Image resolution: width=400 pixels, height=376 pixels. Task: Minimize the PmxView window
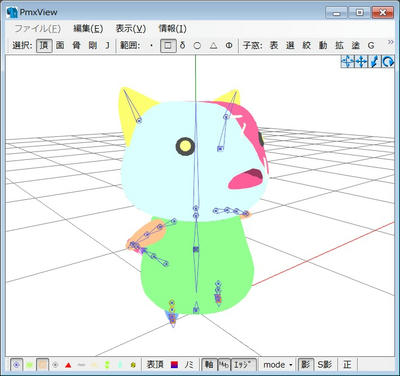tap(337, 13)
